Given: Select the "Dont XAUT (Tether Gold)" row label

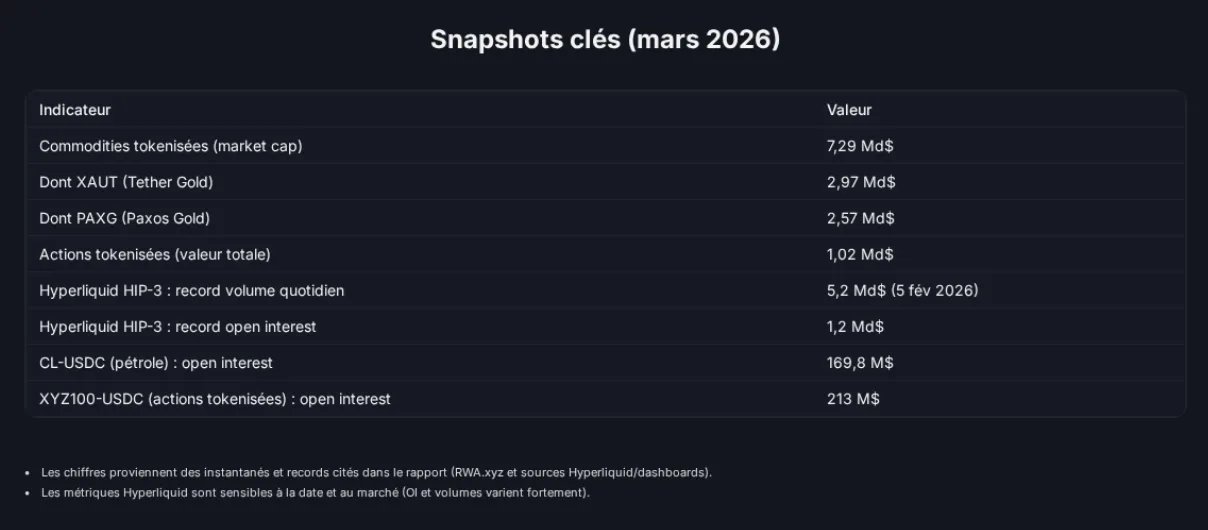Looking at the screenshot, I should (x=126, y=182).
